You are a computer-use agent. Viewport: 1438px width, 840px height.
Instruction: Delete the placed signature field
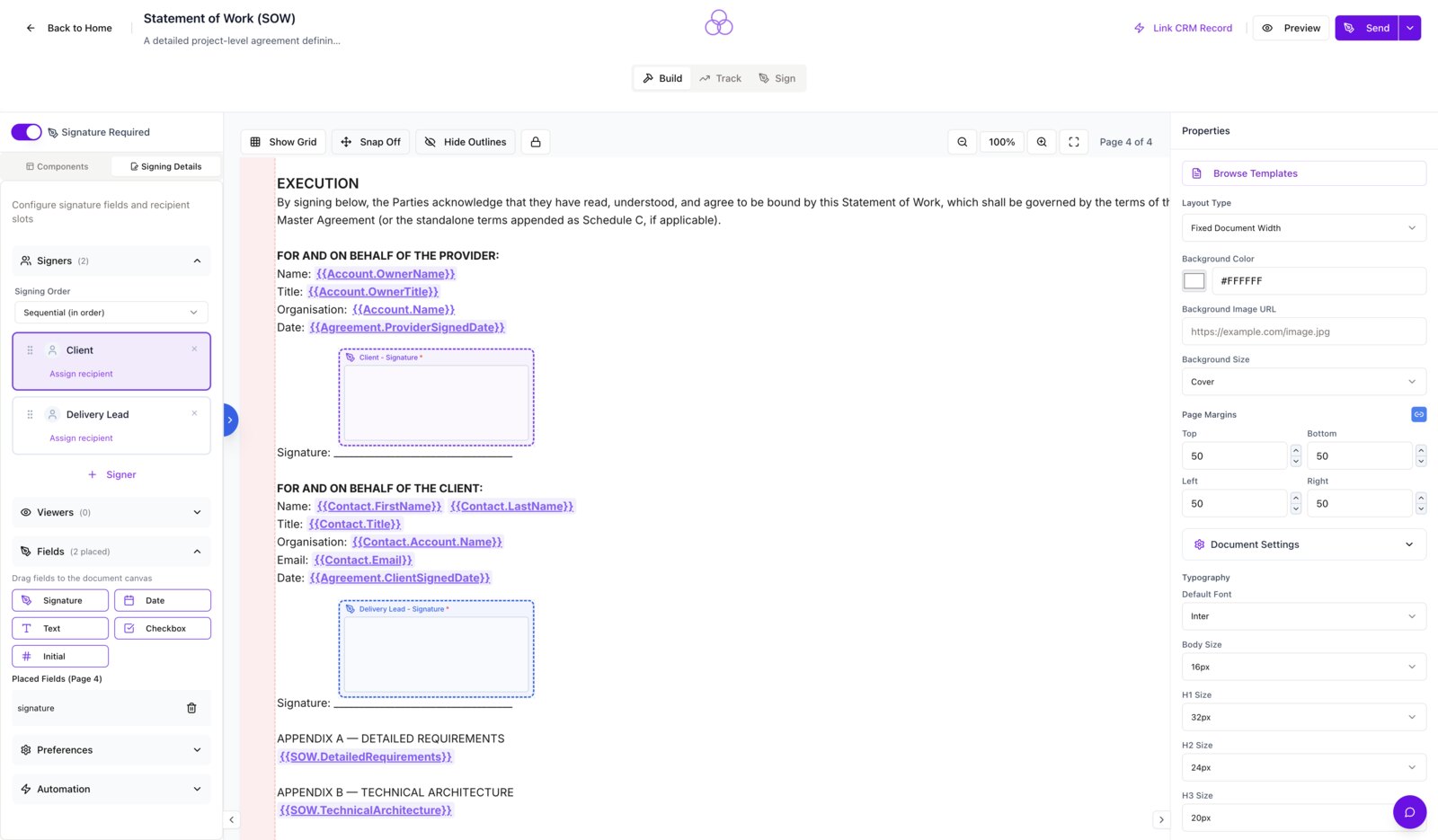(191, 708)
